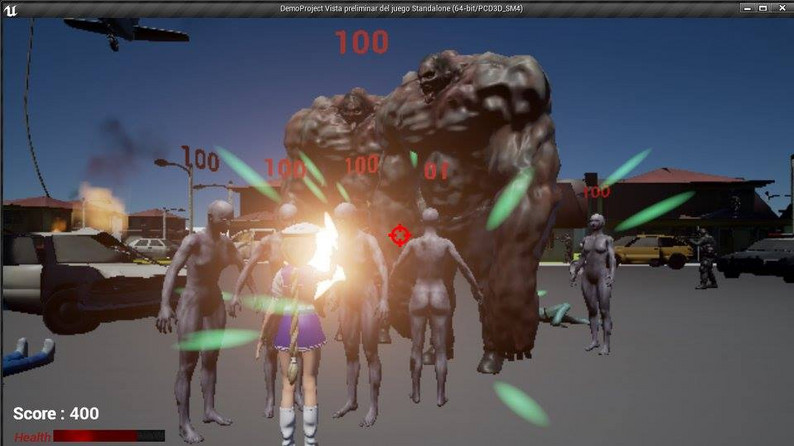The width and height of the screenshot is (794, 446).
Task: Target the lone gray zombie at right
Action: tap(595, 280)
